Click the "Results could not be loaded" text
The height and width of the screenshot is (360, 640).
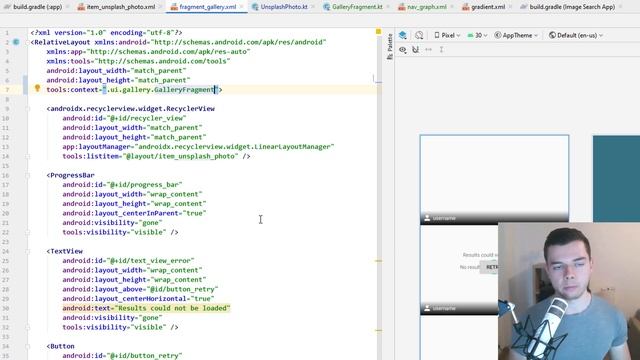173,308
